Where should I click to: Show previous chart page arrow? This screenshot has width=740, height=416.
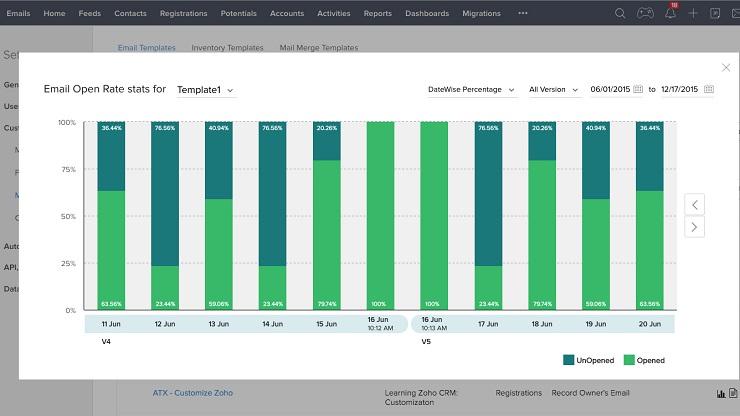pyautogui.click(x=695, y=204)
